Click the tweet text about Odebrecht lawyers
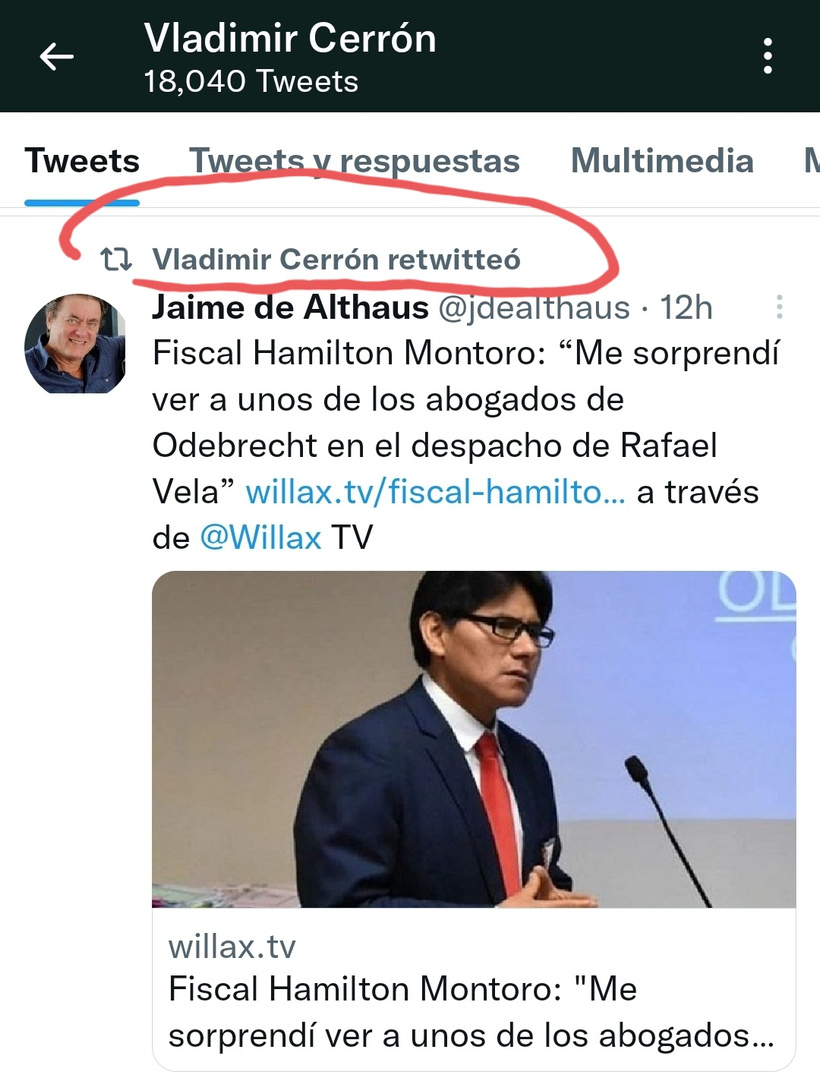 pyautogui.click(x=465, y=445)
